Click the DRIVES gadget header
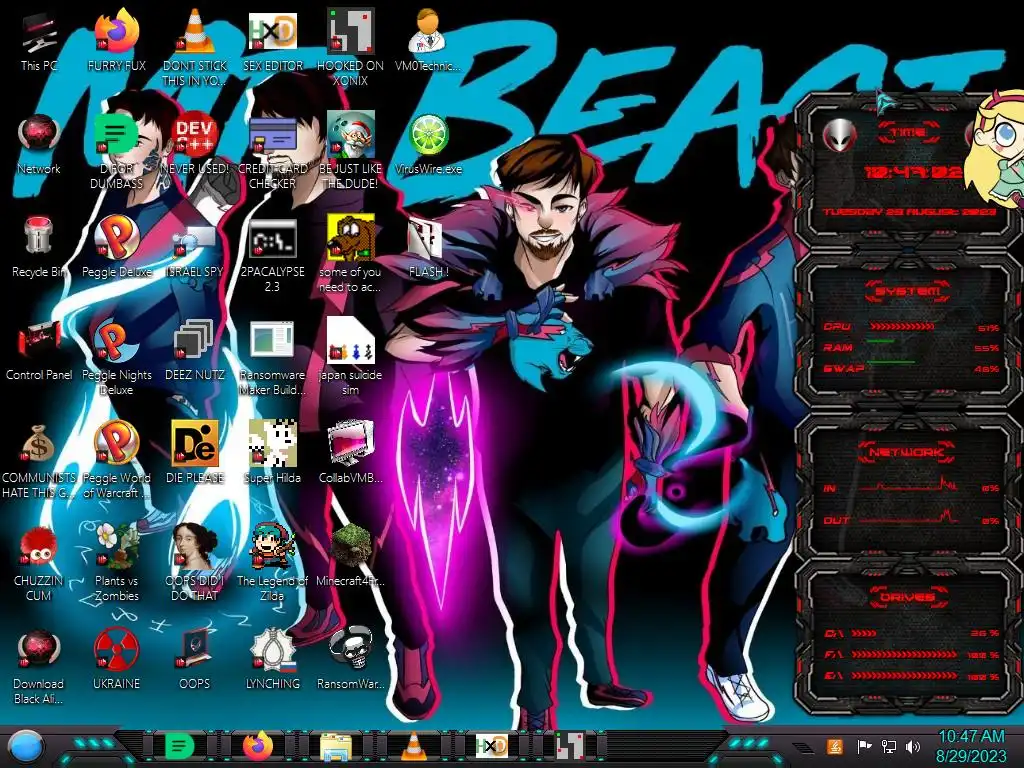This screenshot has width=1024, height=768. point(908,597)
